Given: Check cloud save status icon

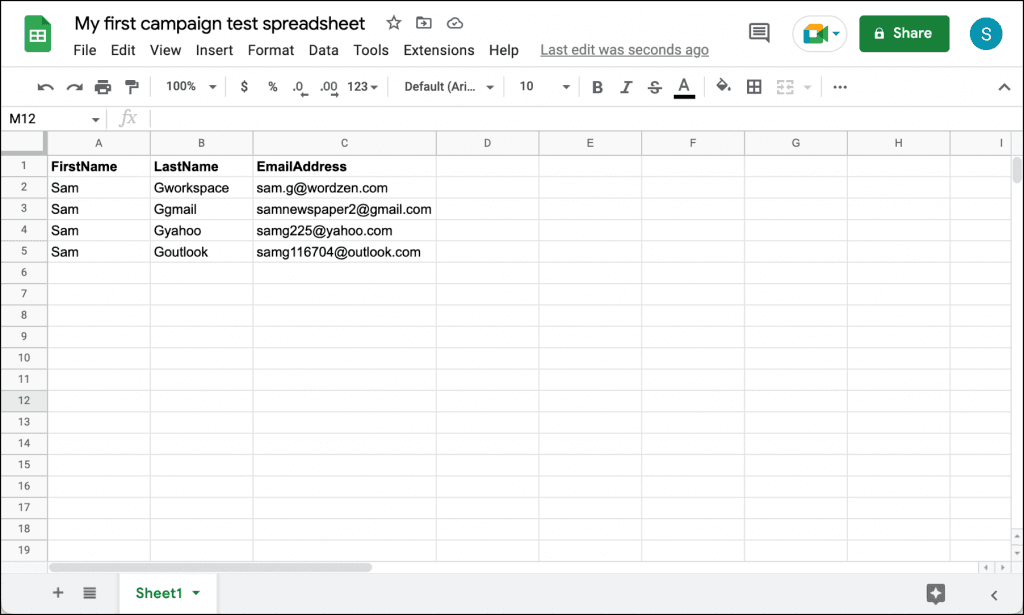Looking at the screenshot, I should (455, 24).
